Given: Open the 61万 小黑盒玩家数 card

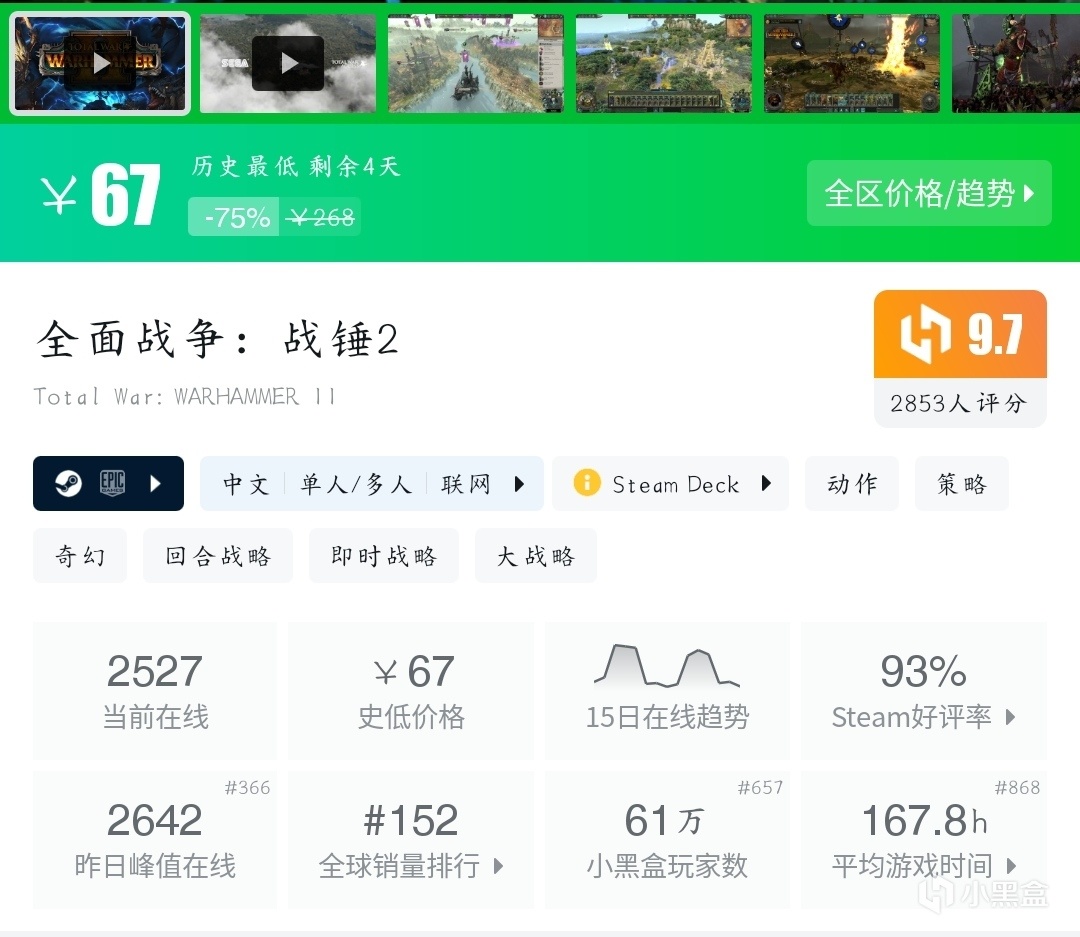Looking at the screenshot, I should coord(667,839).
